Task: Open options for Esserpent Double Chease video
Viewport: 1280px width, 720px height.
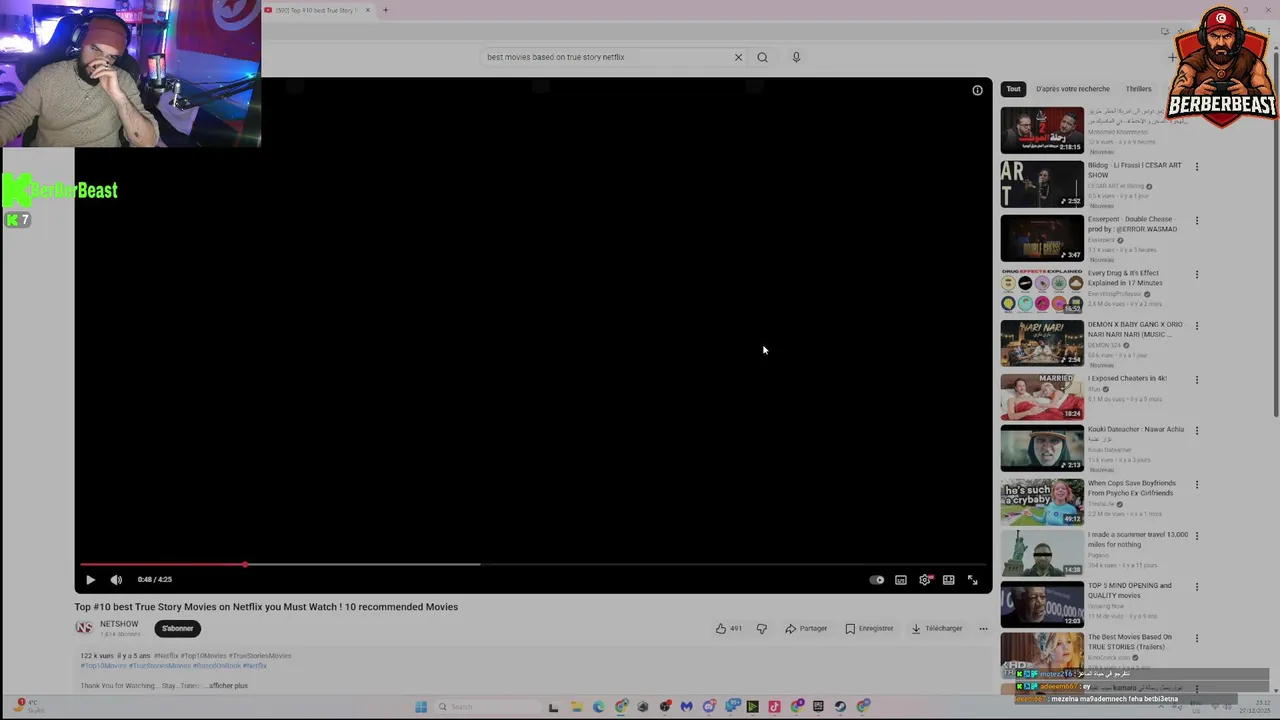Action: (1196, 221)
